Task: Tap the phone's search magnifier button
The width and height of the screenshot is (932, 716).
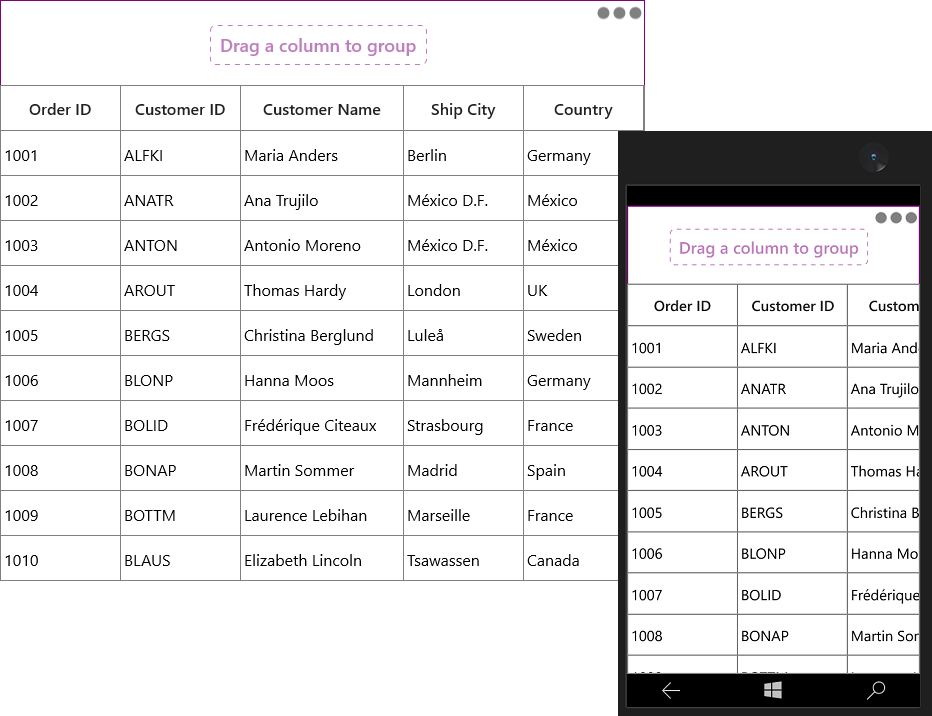Action: [876, 690]
